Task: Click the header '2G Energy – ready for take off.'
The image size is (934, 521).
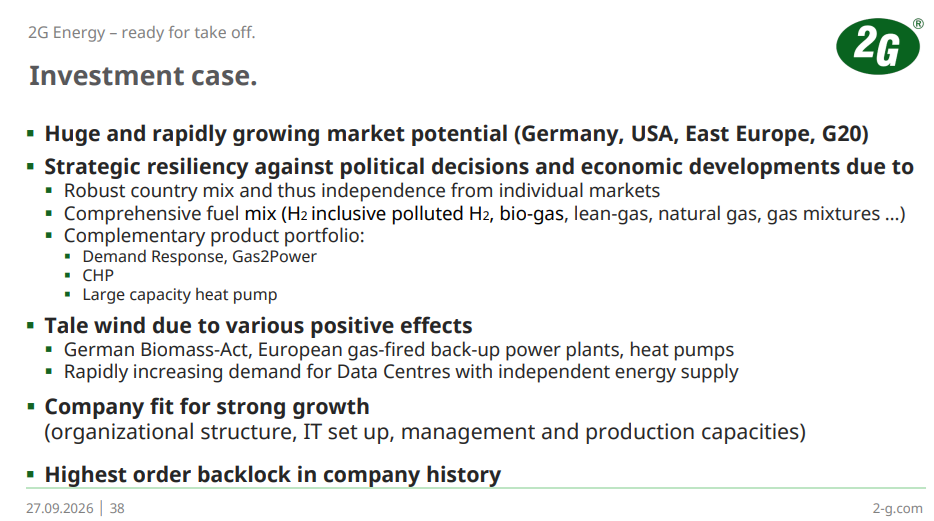Action: click(142, 32)
